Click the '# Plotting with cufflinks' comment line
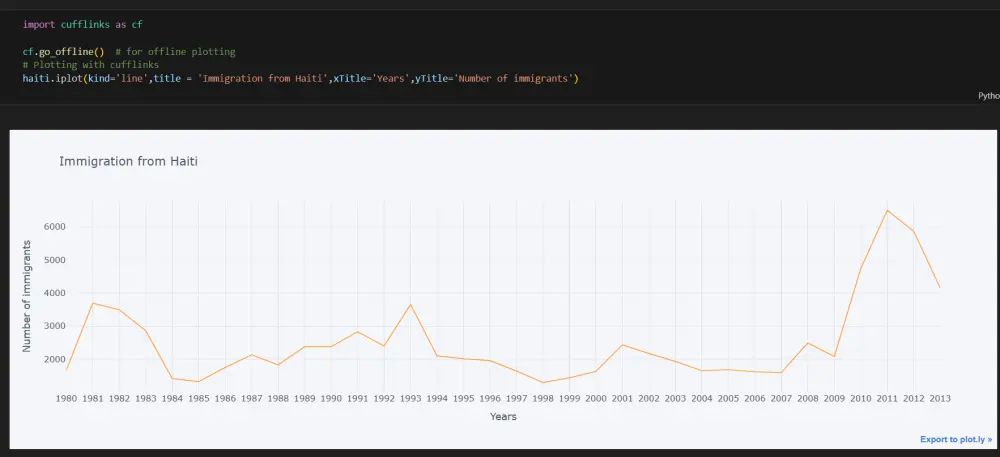1000x457 pixels. [x=90, y=65]
